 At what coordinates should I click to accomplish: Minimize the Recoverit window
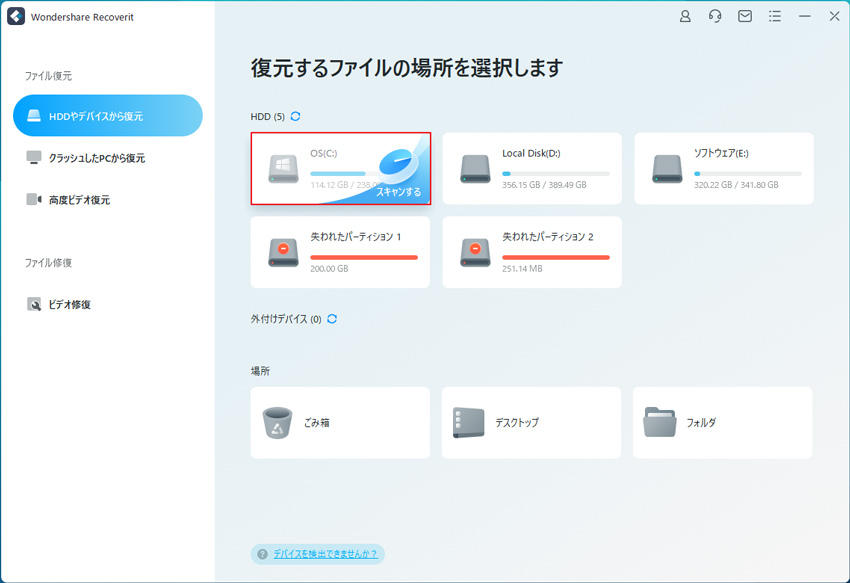click(x=805, y=17)
